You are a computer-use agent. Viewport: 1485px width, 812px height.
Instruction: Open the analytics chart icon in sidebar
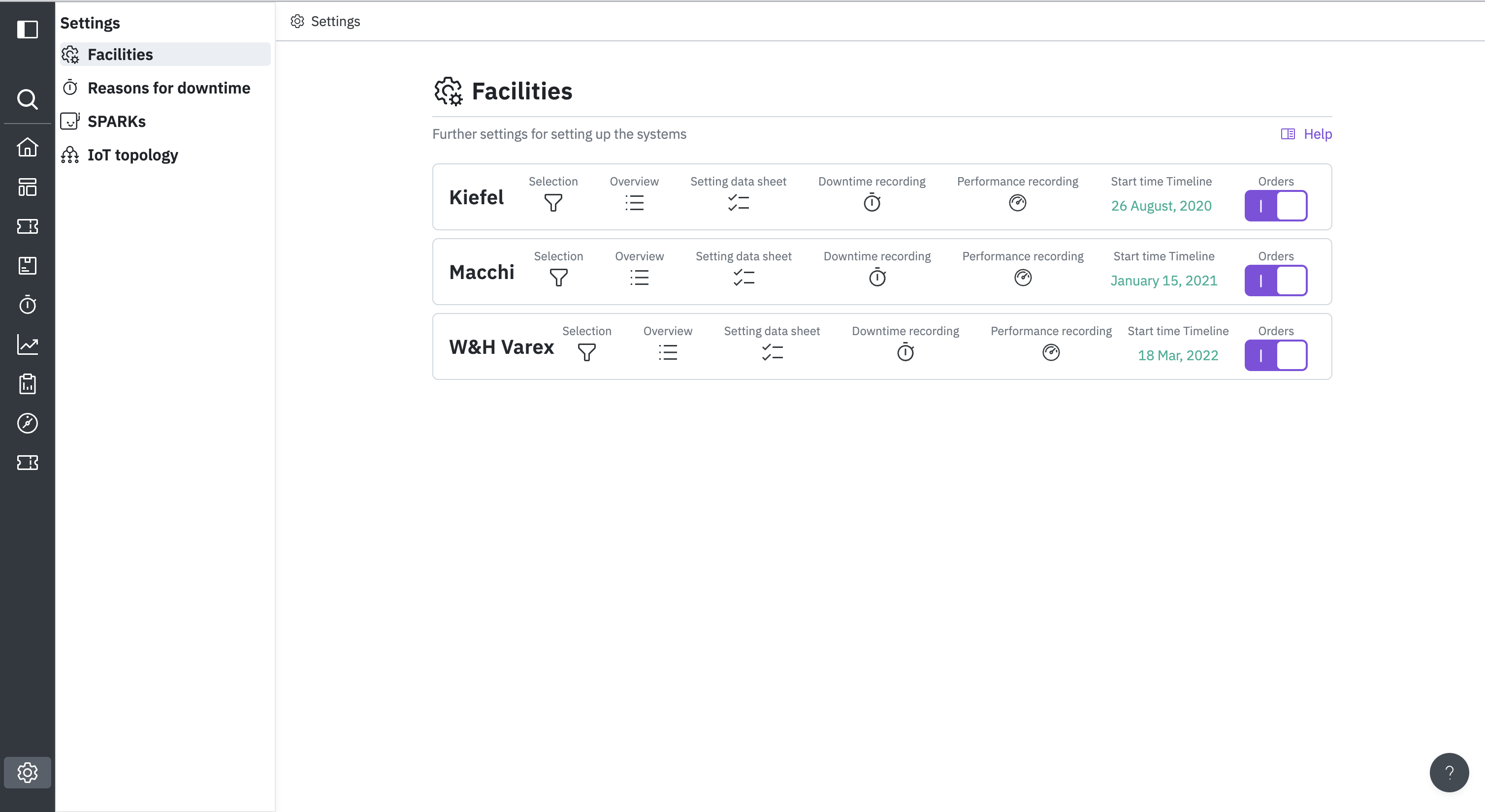click(x=27, y=344)
